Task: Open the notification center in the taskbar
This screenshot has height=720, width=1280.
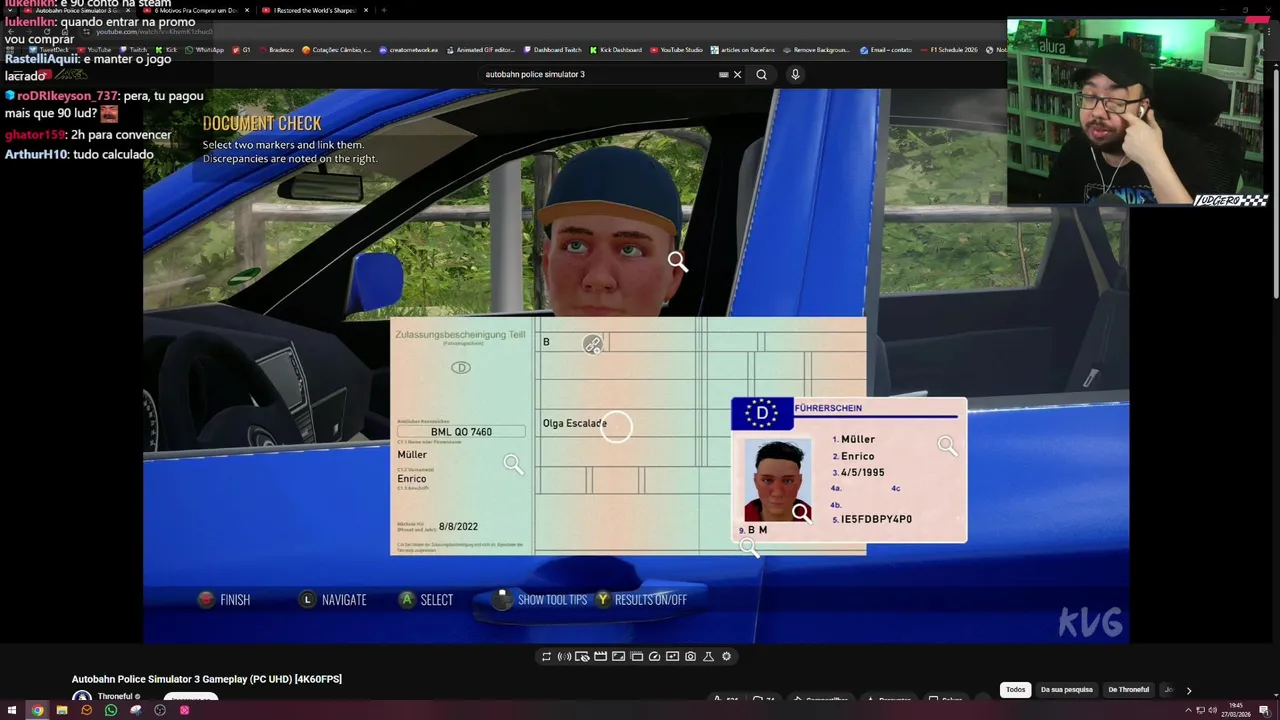Action: 1264,710
